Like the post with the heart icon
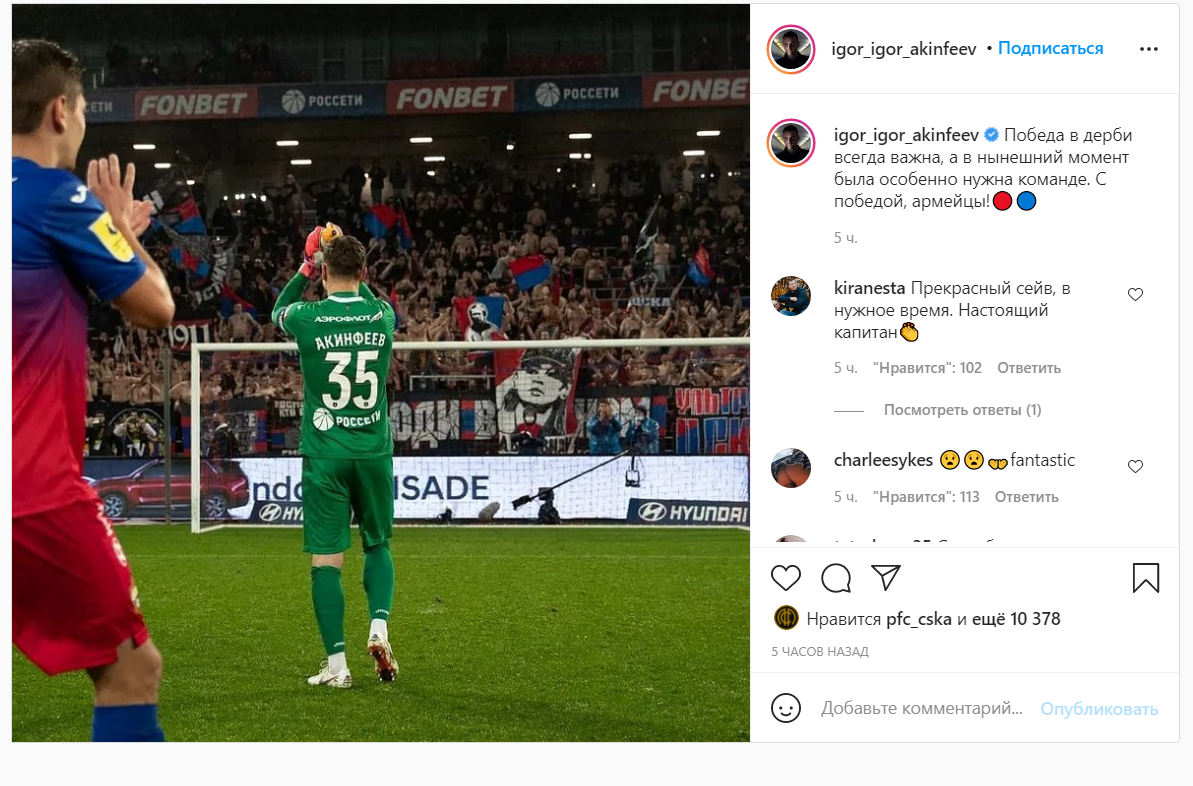The height and width of the screenshot is (786, 1193). (786, 578)
